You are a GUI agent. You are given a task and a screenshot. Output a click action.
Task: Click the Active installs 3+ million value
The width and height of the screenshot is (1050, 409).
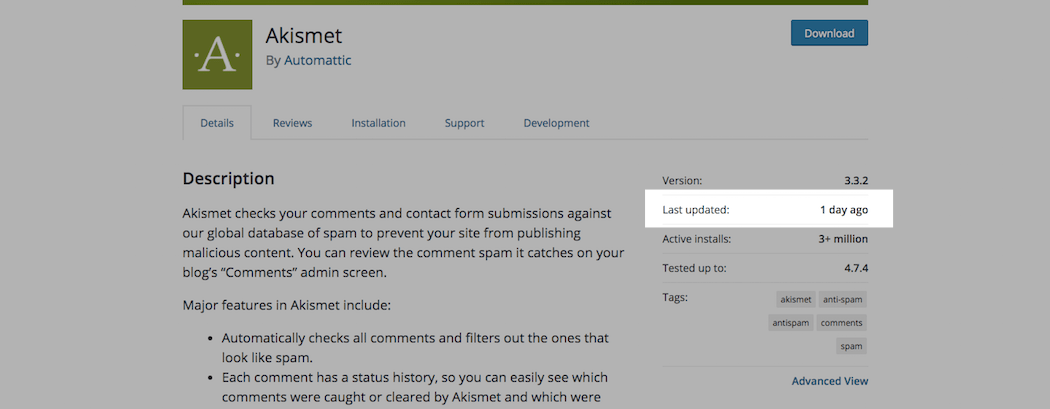point(842,239)
